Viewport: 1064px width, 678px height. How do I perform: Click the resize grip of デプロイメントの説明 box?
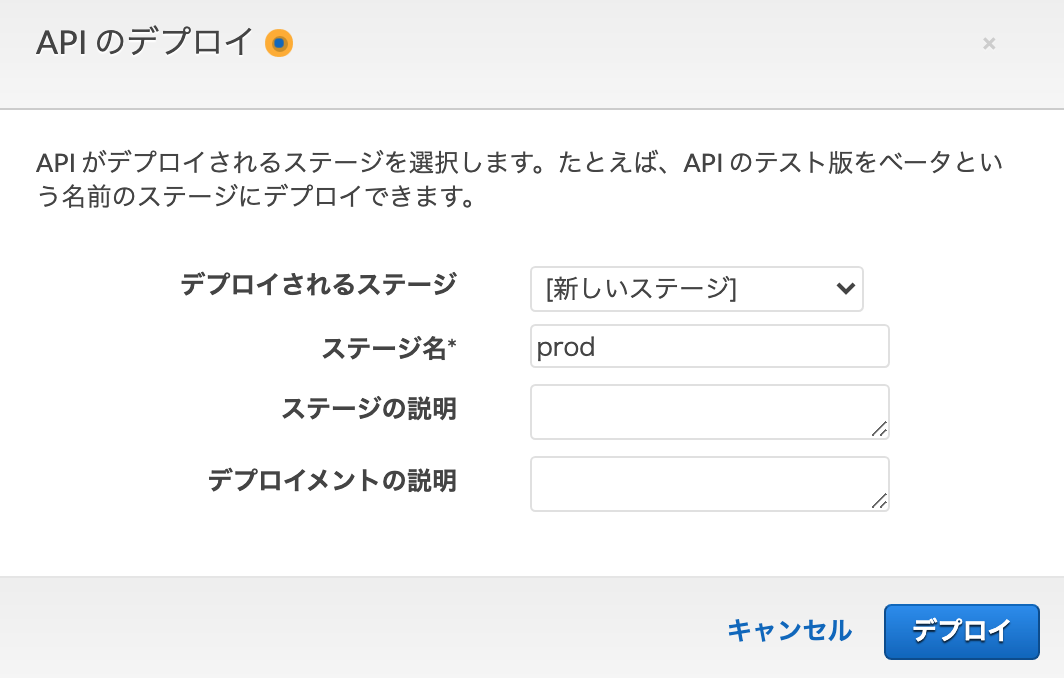pos(879,501)
